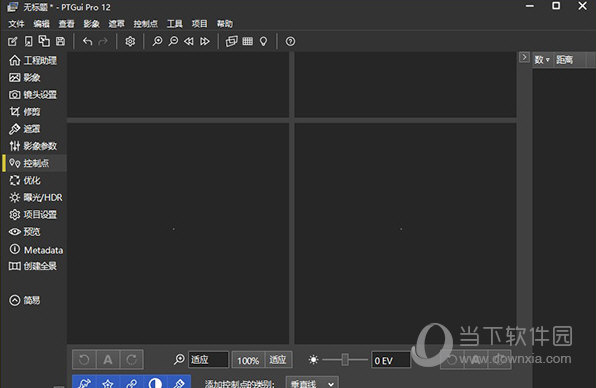Click the zoom in magnifier icon

pyautogui.click(x=157, y=41)
